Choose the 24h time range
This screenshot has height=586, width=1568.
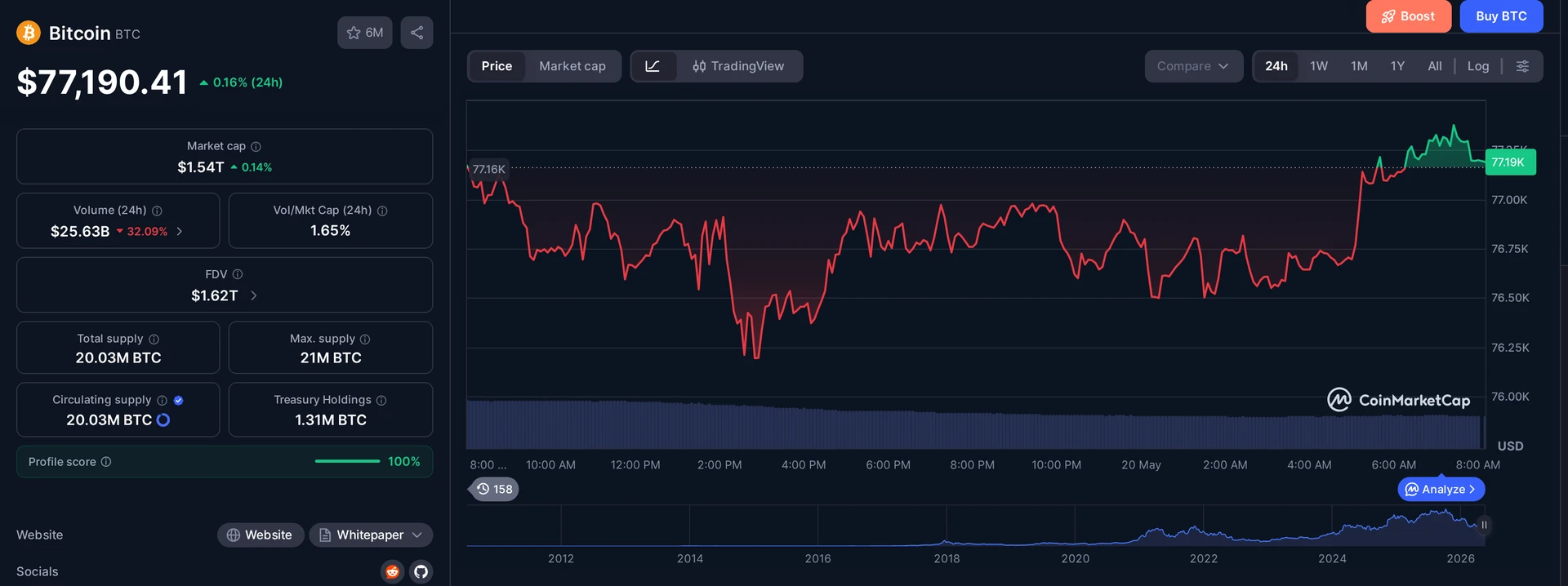[x=1276, y=66]
